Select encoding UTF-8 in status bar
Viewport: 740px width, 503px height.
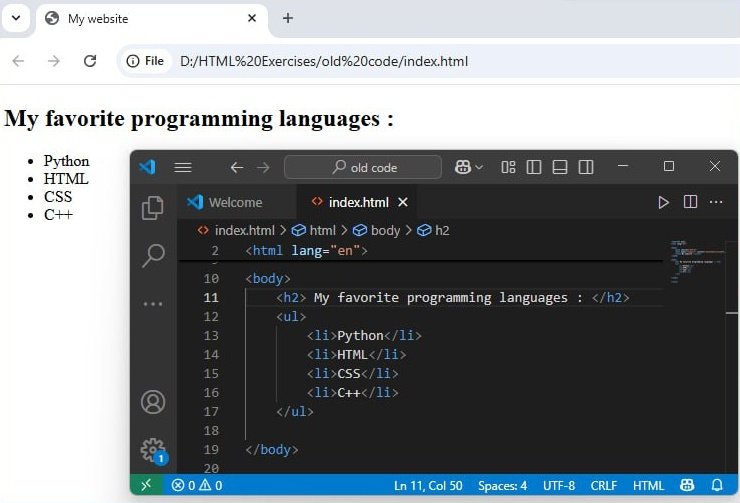tap(559, 486)
